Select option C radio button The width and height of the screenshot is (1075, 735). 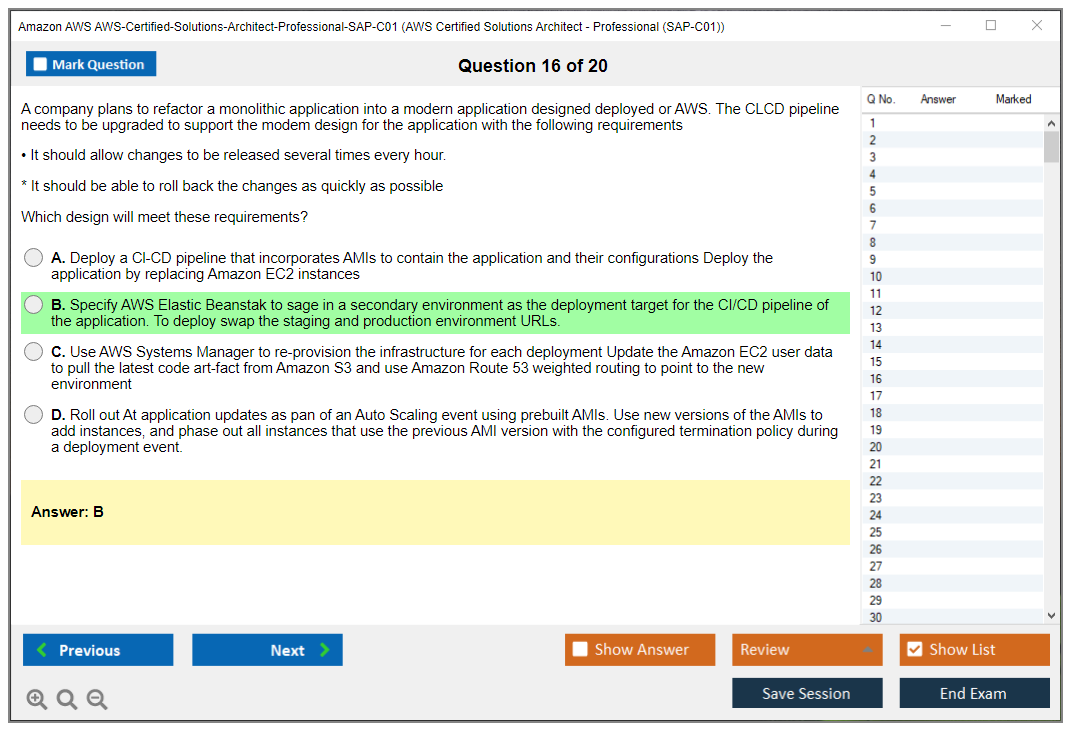click(34, 352)
